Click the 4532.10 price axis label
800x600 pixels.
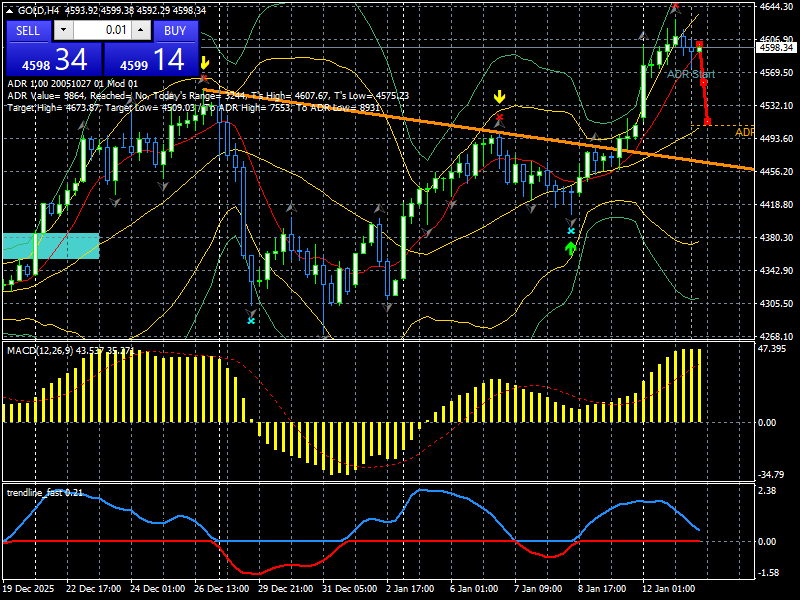(776, 106)
